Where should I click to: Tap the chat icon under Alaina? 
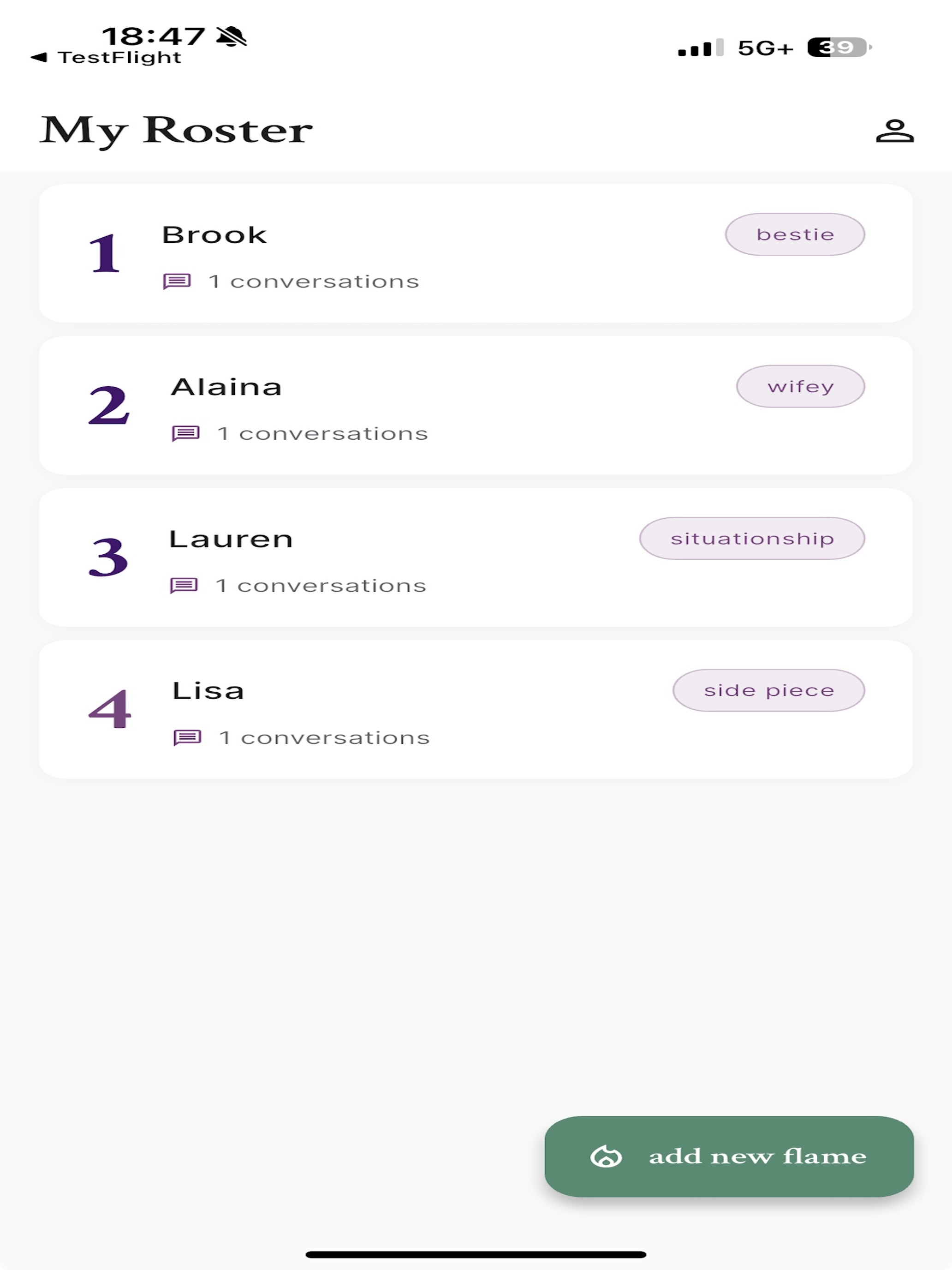pyautogui.click(x=186, y=433)
